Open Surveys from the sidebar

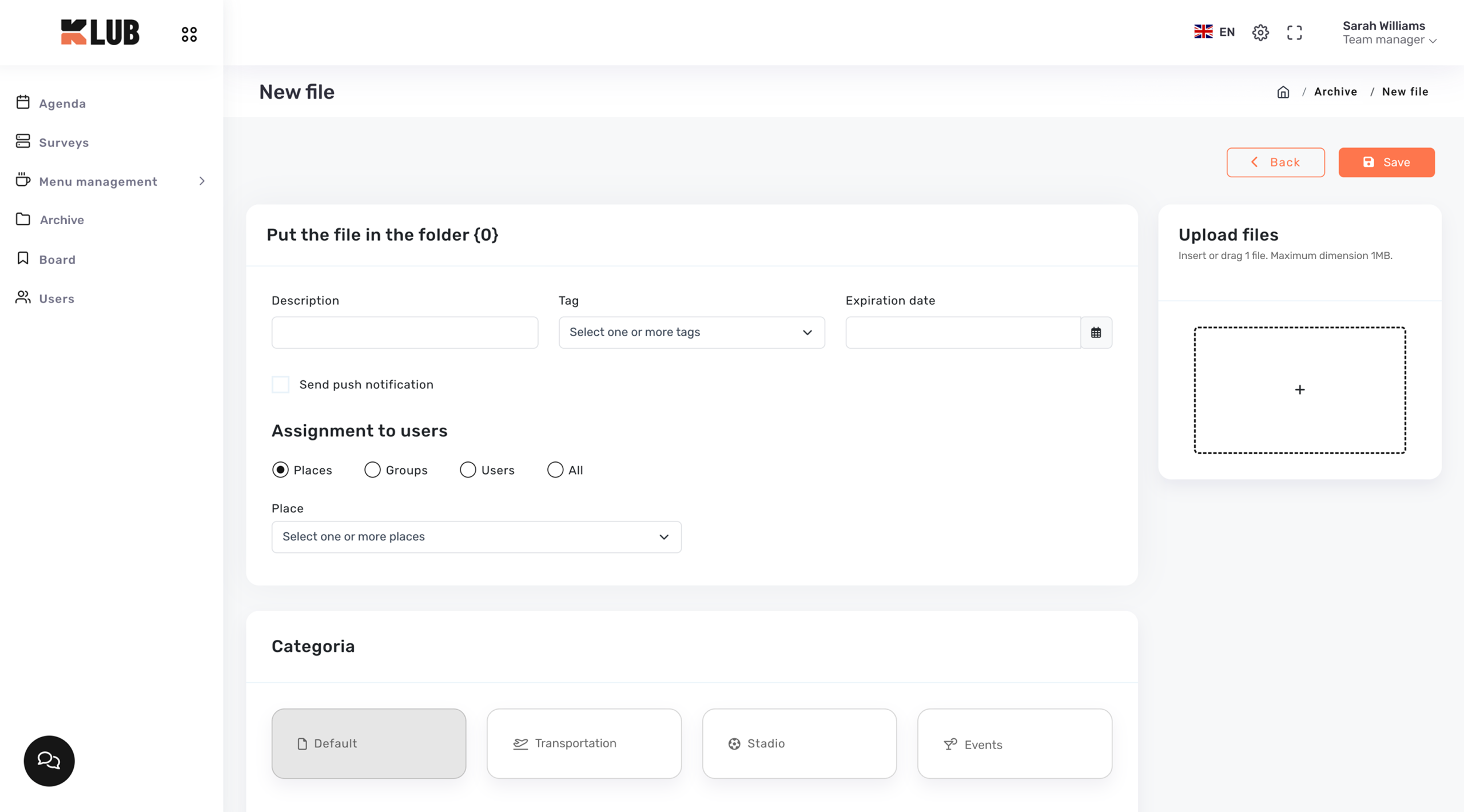(63, 142)
